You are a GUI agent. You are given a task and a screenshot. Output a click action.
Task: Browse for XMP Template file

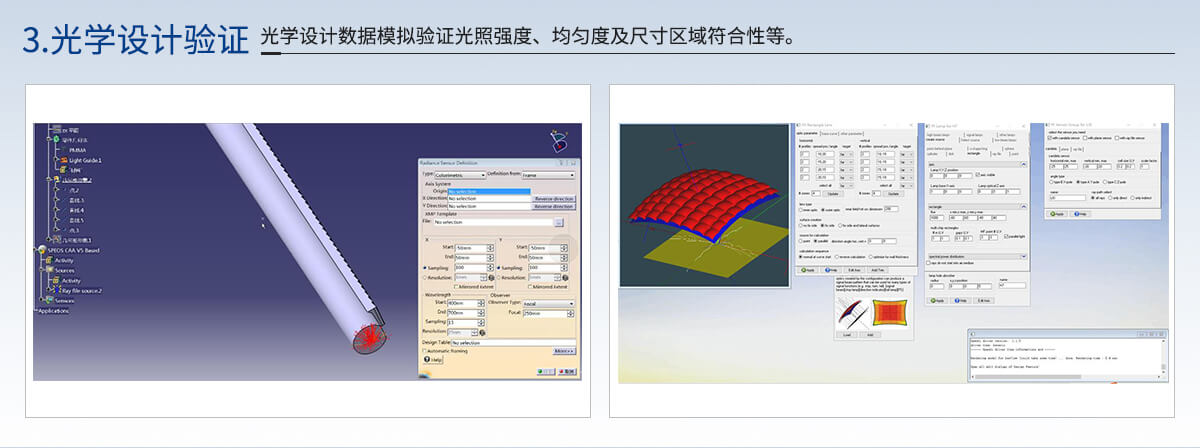(x=559, y=222)
